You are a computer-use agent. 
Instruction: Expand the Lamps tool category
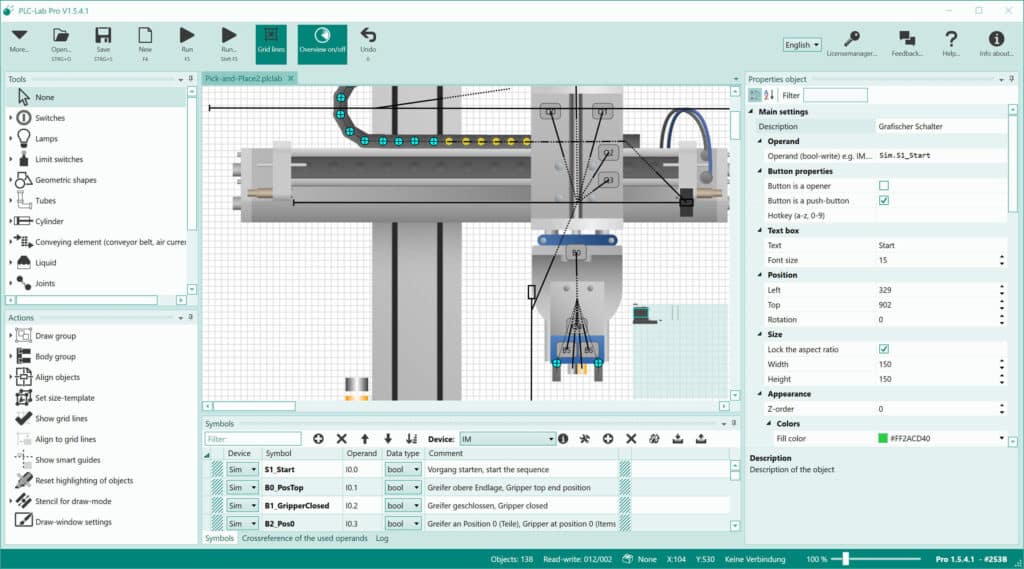(x=10, y=138)
